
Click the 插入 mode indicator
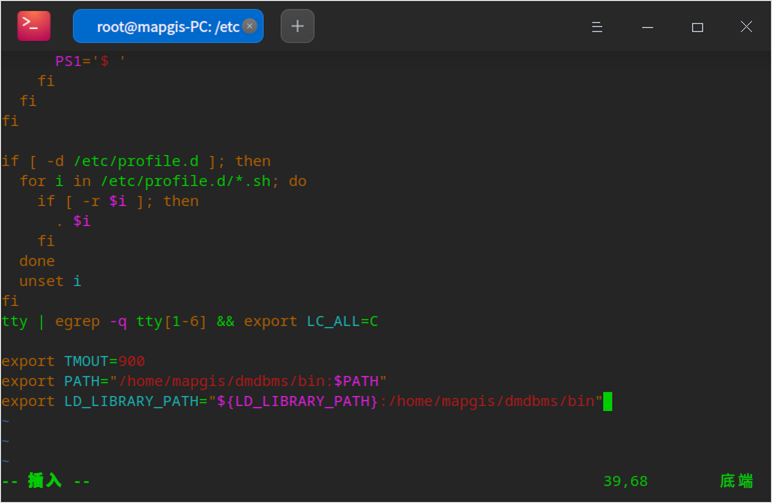click(x=45, y=480)
